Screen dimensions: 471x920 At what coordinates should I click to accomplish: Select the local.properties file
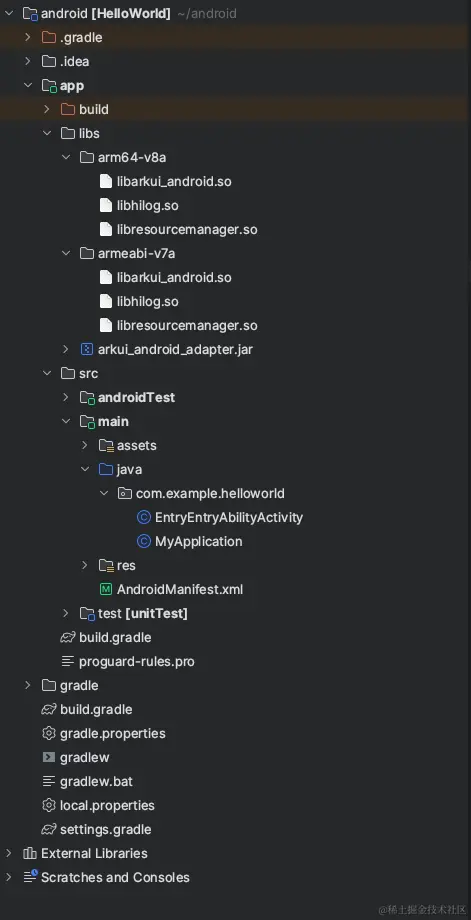point(99,806)
